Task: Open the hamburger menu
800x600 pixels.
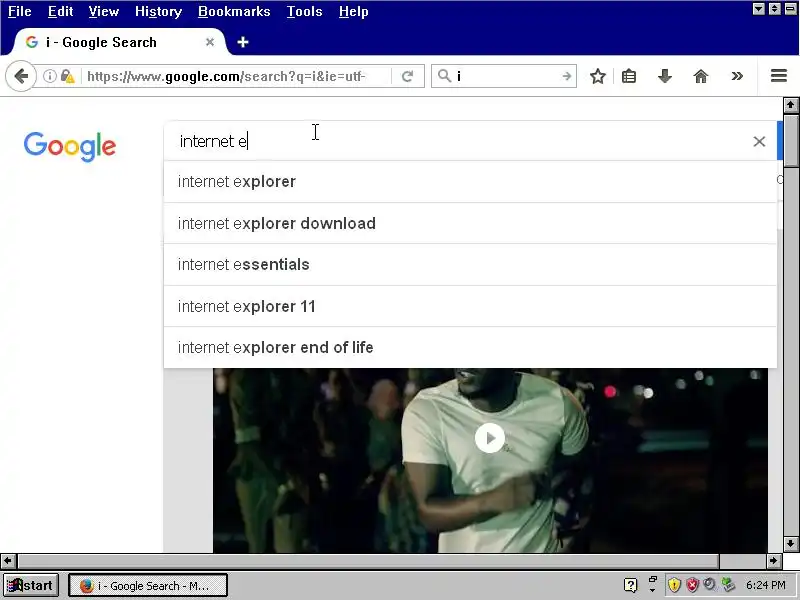Action: coord(779,76)
